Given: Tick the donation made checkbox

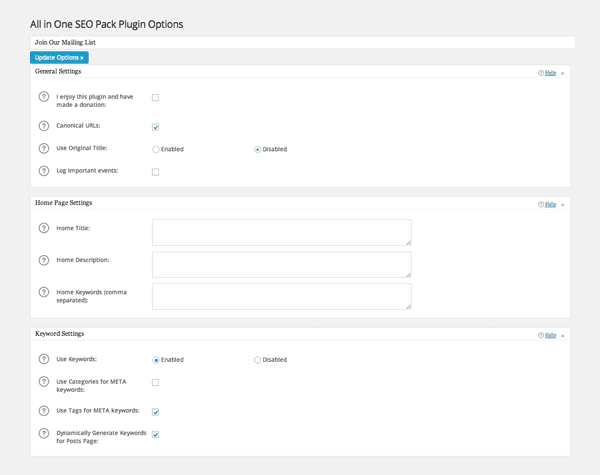Looking at the screenshot, I should tap(155, 98).
